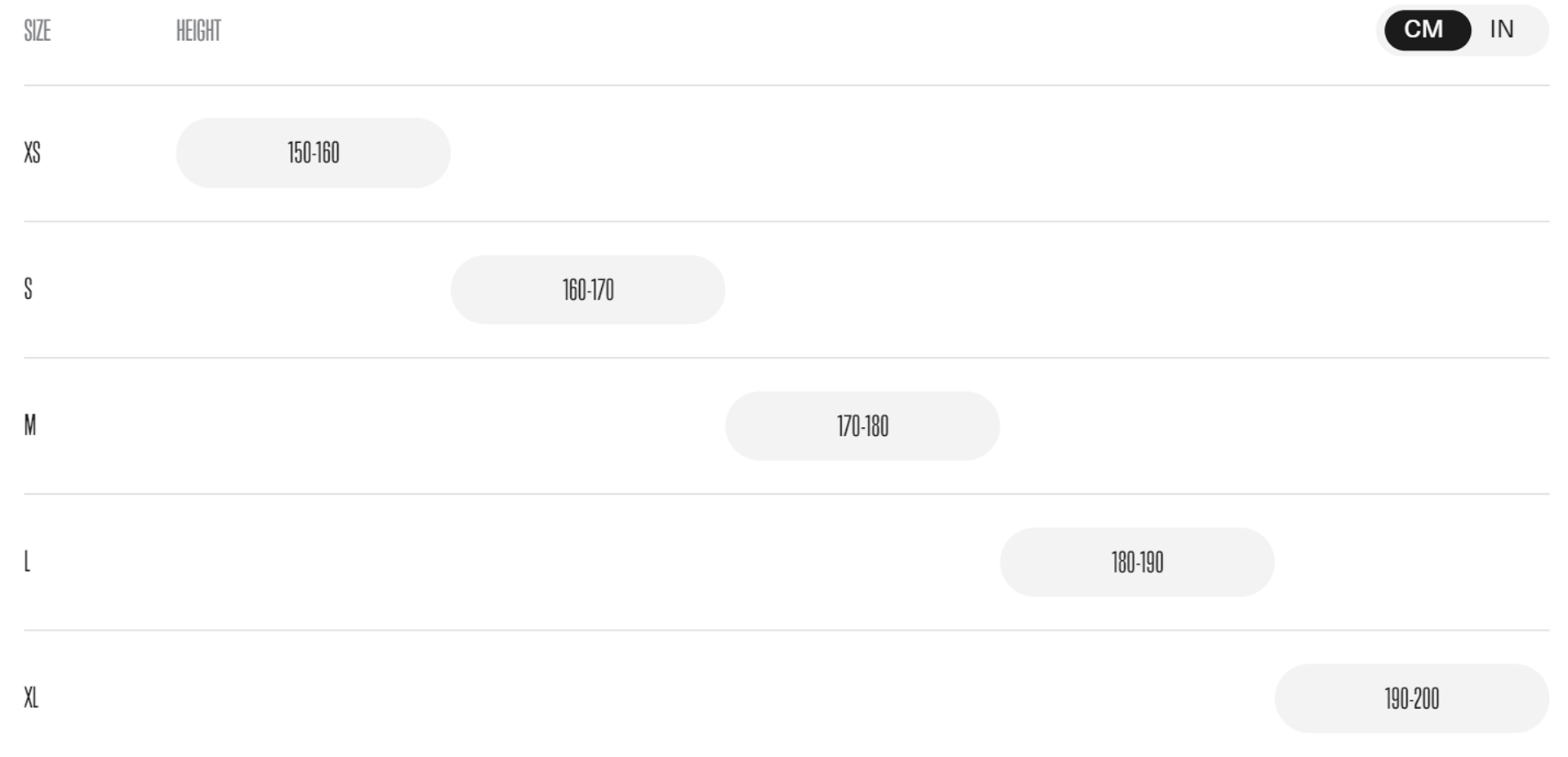Image resolution: width=1568 pixels, height=757 pixels.
Task: Select the 180-190 height range
Action: [1137, 563]
